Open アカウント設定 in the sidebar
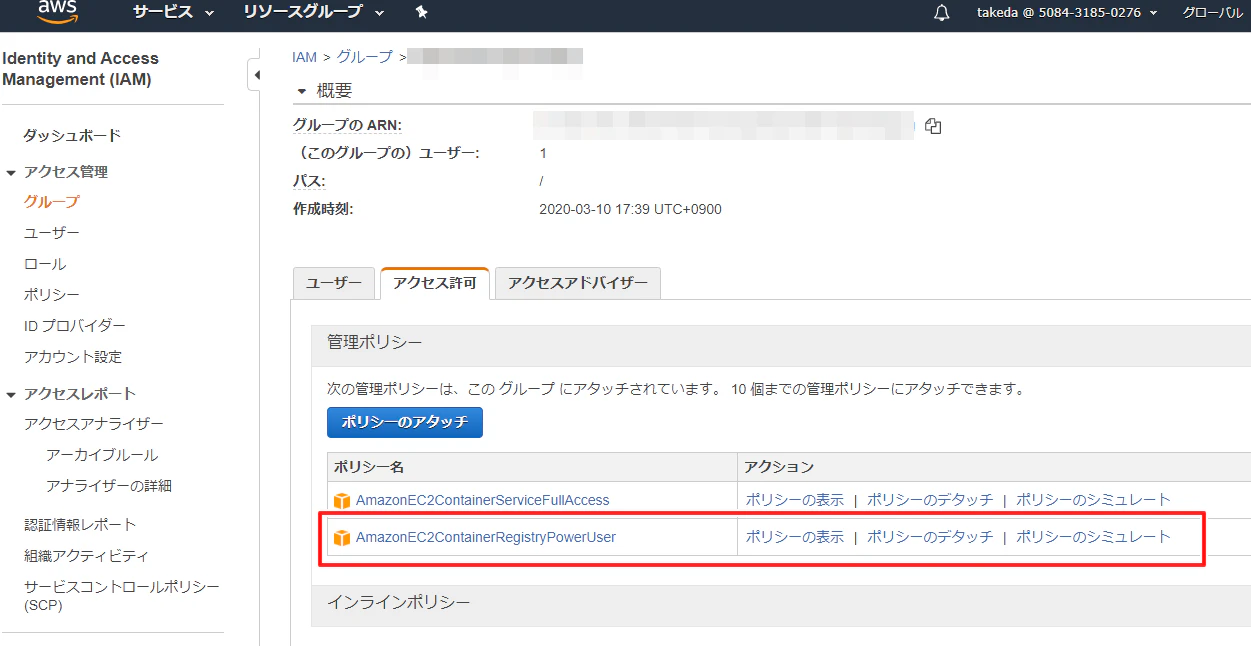This screenshot has height=646, width=1251. [x=73, y=357]
